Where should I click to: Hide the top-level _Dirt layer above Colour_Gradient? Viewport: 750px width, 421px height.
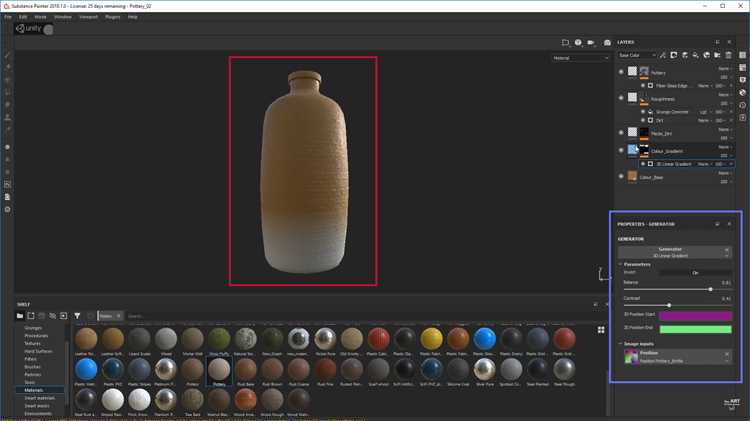click(621, 133)
